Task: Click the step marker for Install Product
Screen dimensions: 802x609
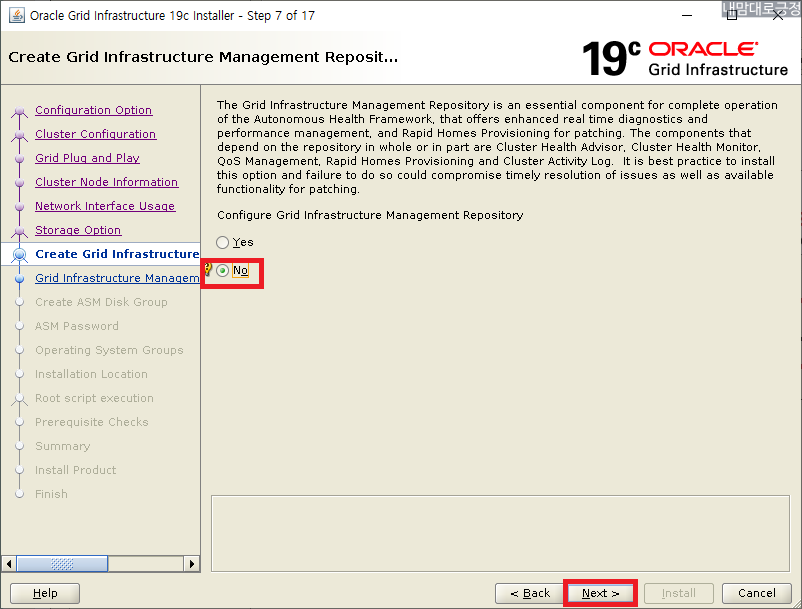Action: [x=19, y=470]
